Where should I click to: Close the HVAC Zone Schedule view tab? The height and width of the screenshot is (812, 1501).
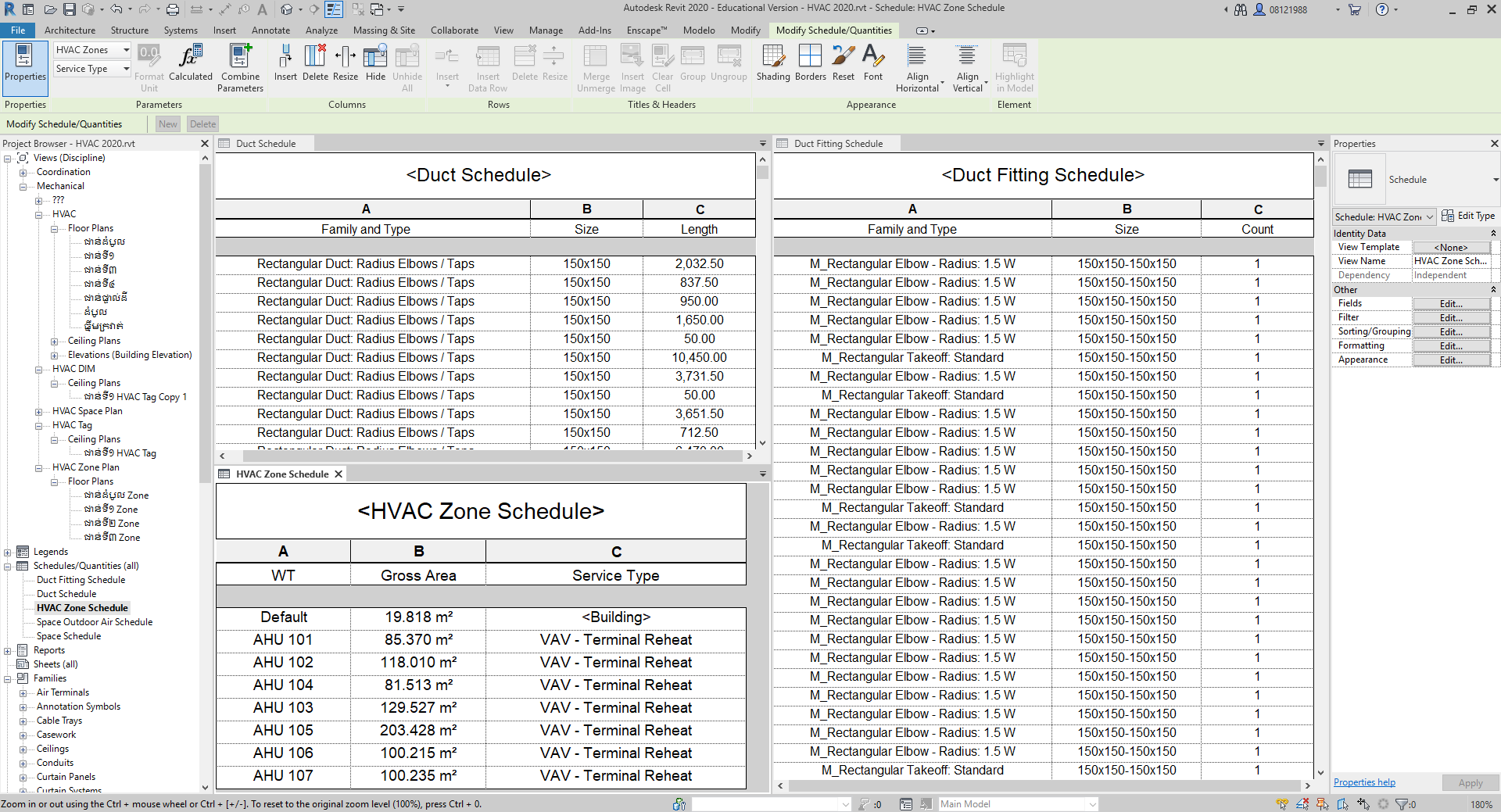click(x=339, y=474)
